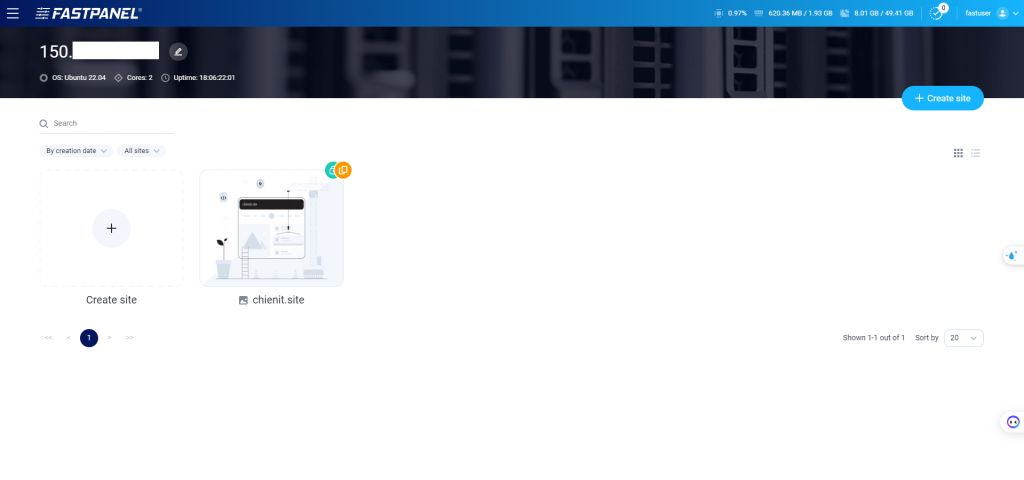Click the Cores: 2 label
The height and width of the screenshot is (480, 1024).
[140, 78]
